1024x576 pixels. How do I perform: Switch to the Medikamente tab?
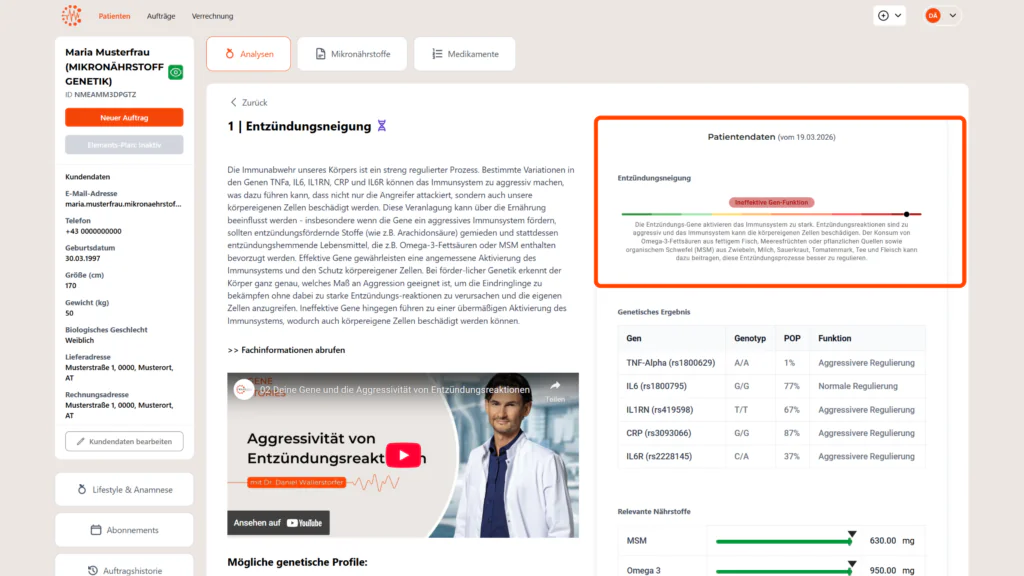[464, 54]
